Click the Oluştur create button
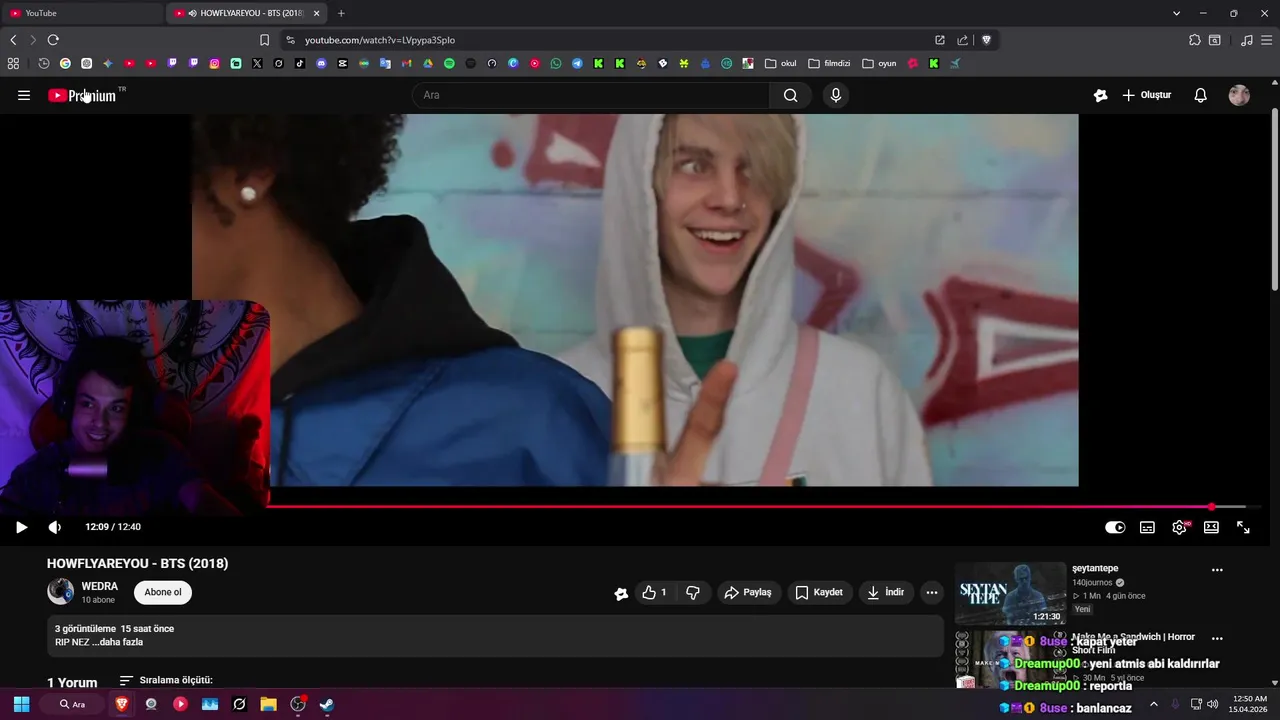1280x720 pixels. 1146,95
